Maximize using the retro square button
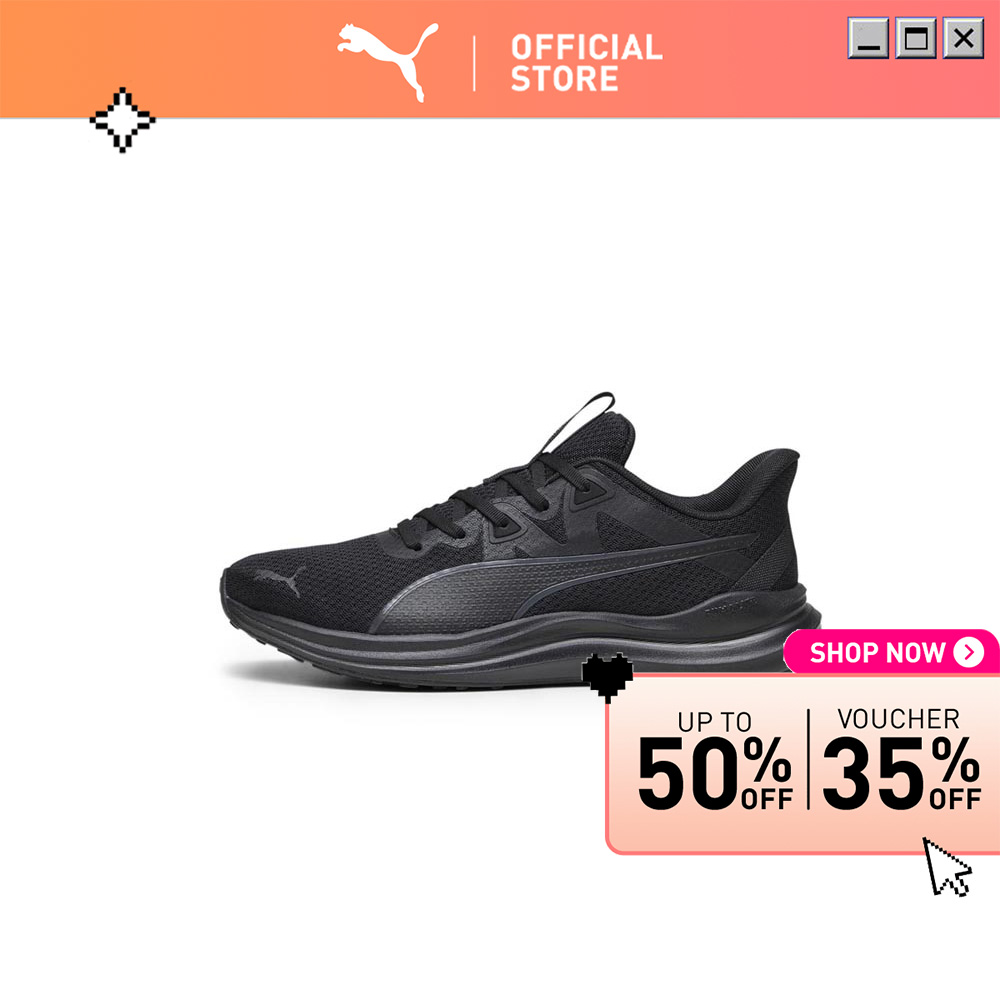Viewport: 1000px width, 1000px height. (916, 38)
